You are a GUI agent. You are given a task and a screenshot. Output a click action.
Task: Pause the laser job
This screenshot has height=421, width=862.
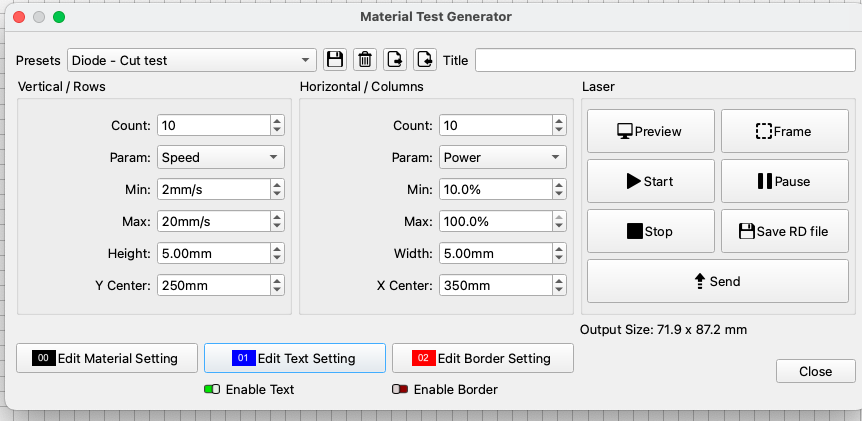point(784,181)
